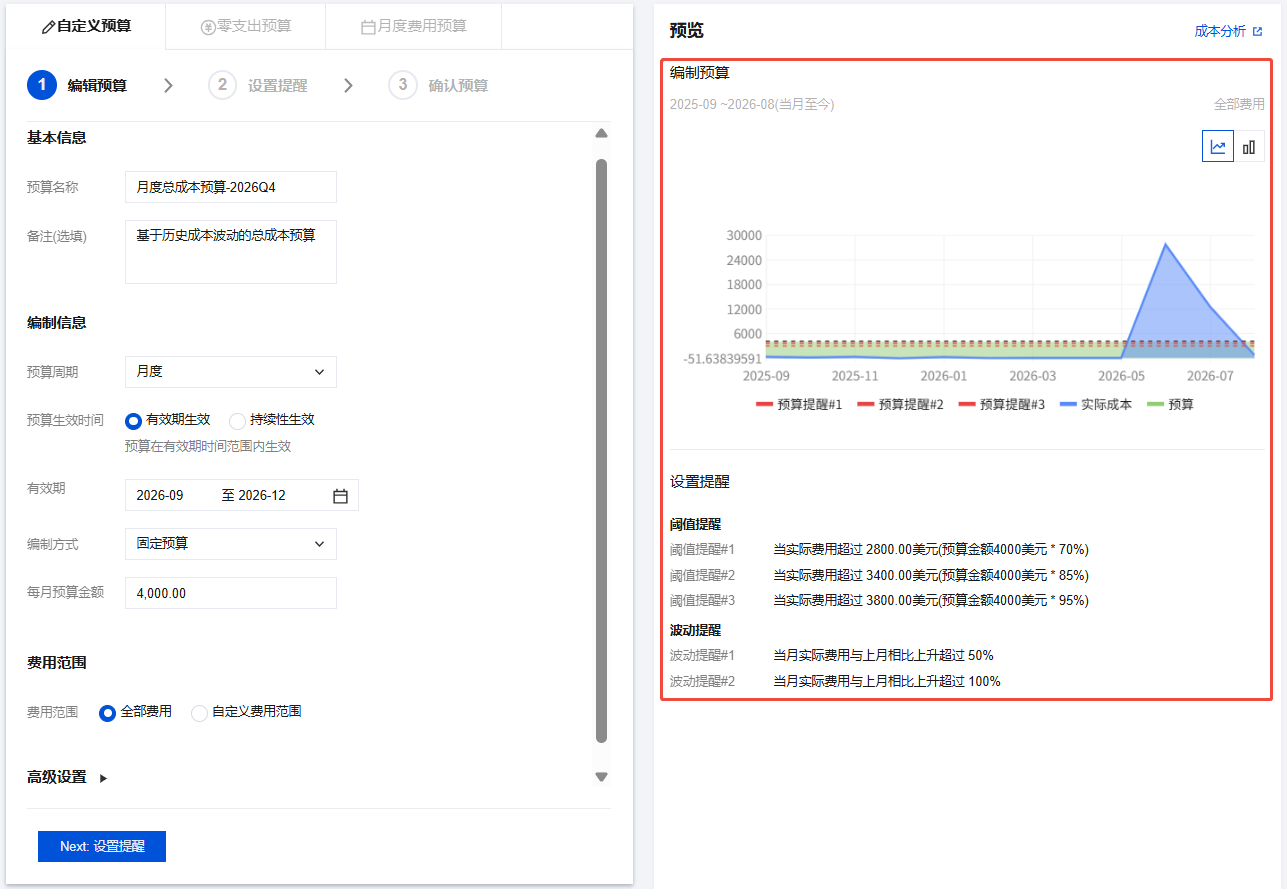Open 编制方式 dropdown showing 固定预算
The height and width of the screenshot is (889, 1287).
coord(231,544)
